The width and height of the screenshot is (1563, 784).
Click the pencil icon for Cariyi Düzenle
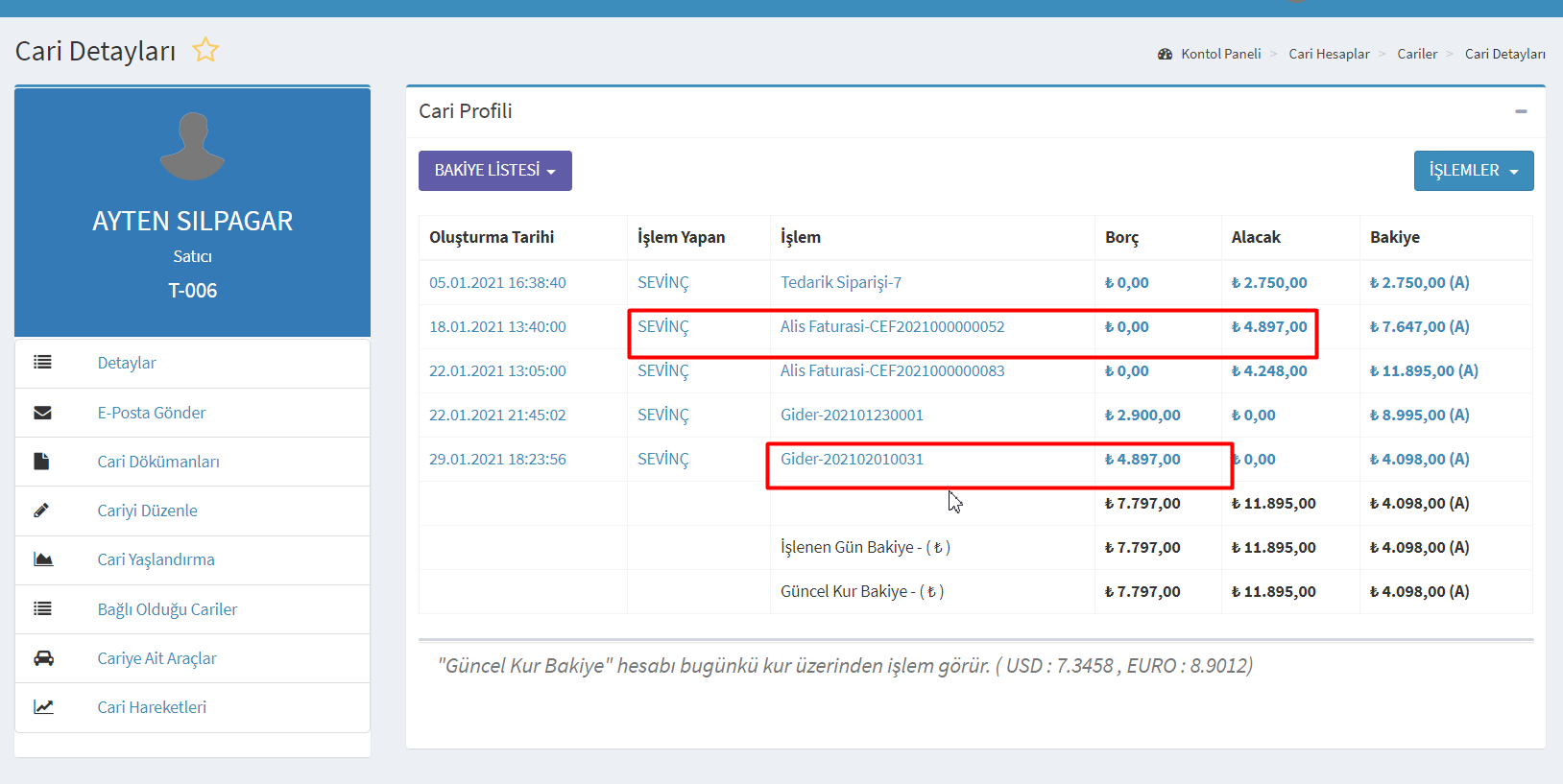[42, 511]
